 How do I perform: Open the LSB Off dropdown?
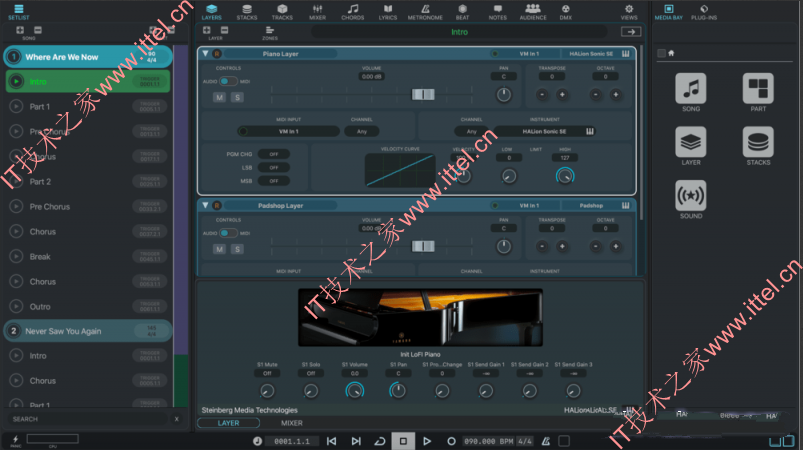(x=274, y=167)
